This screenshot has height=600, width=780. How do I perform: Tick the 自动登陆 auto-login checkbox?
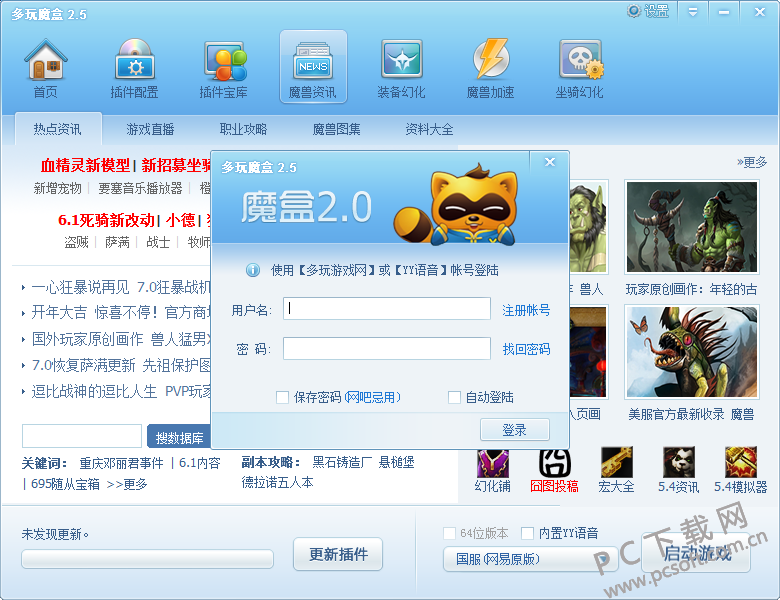pos(454,397)
